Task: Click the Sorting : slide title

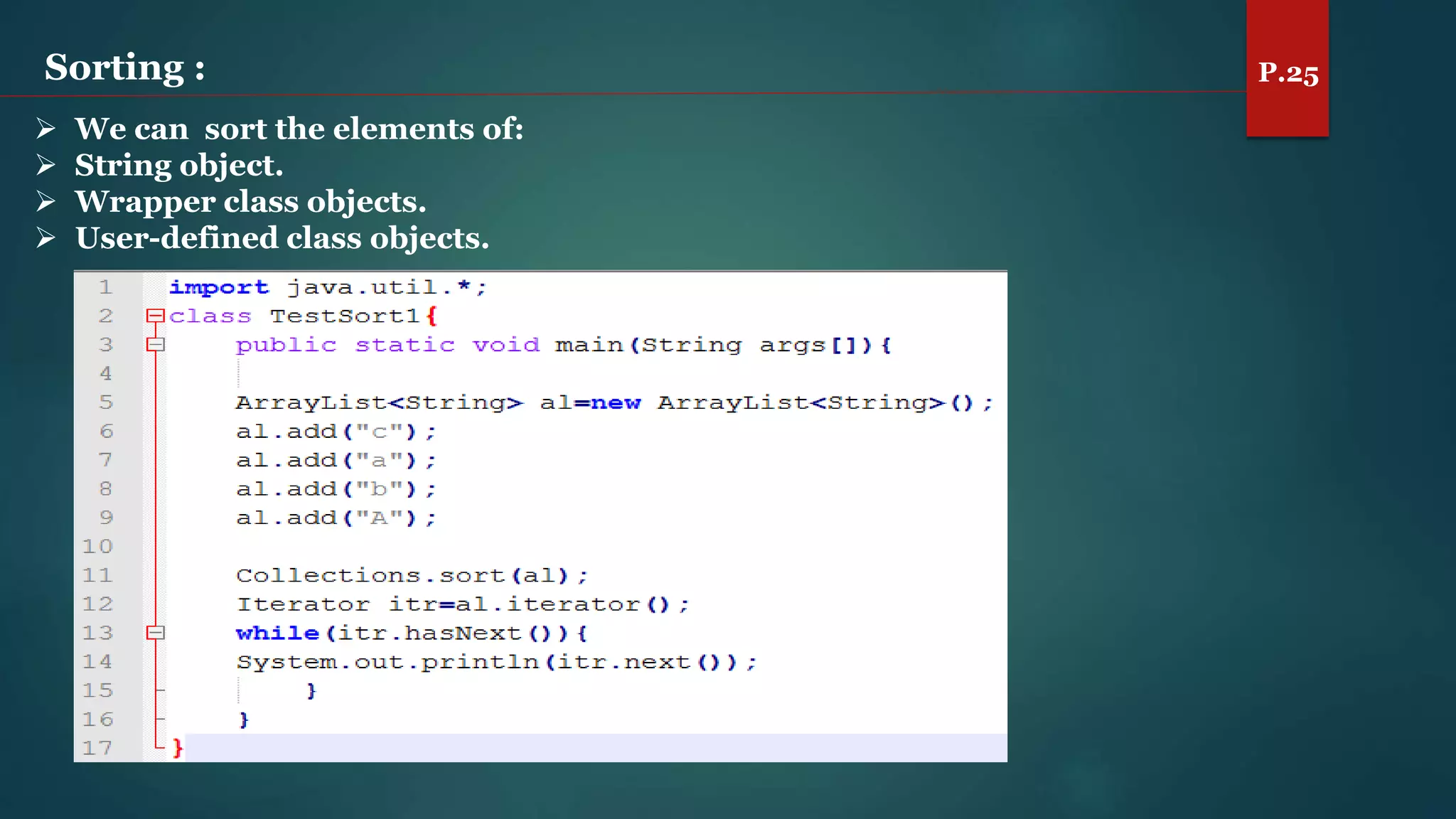Action: coord(125,68)
